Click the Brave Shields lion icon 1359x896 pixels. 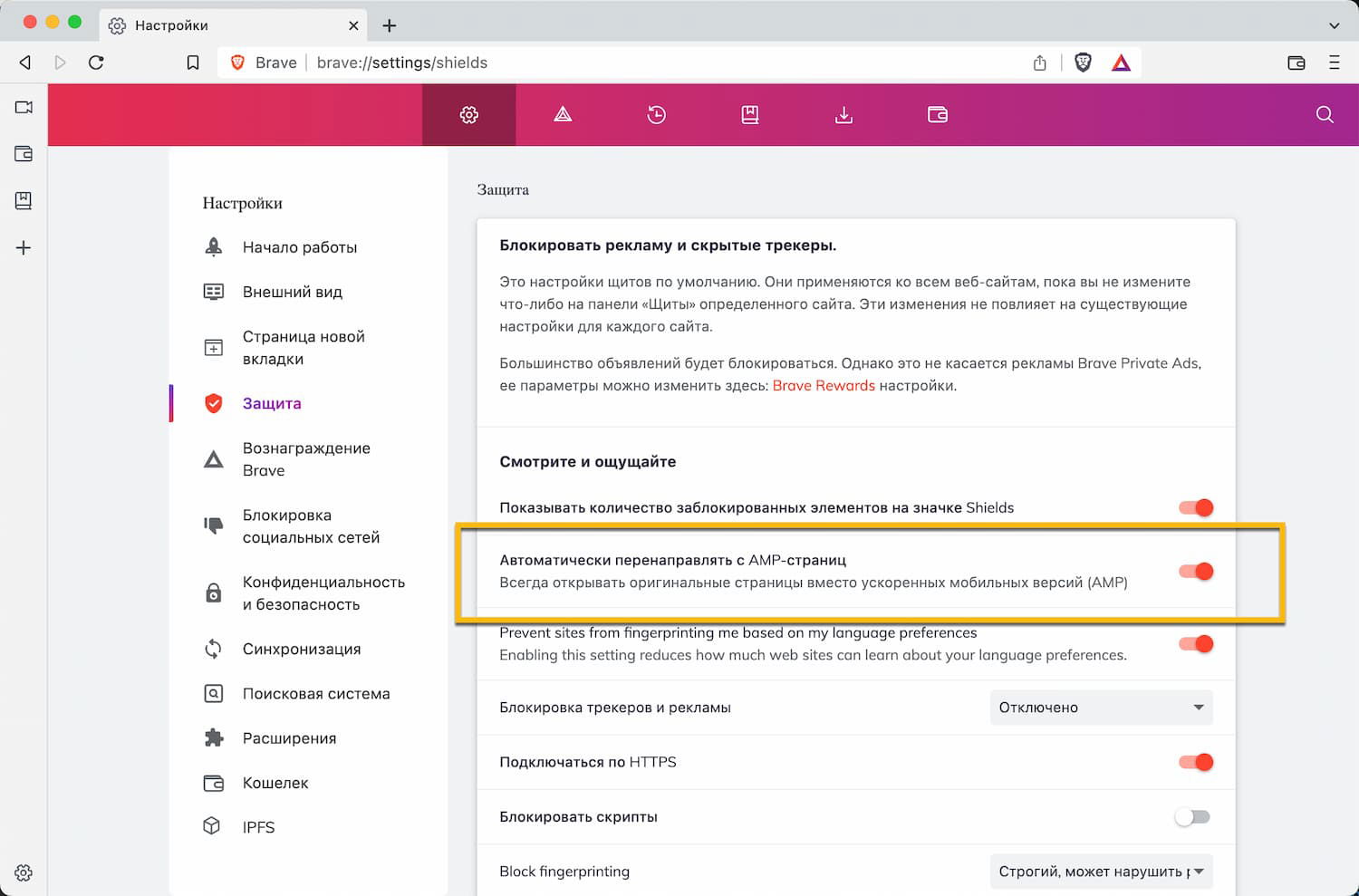point(1083,63)
